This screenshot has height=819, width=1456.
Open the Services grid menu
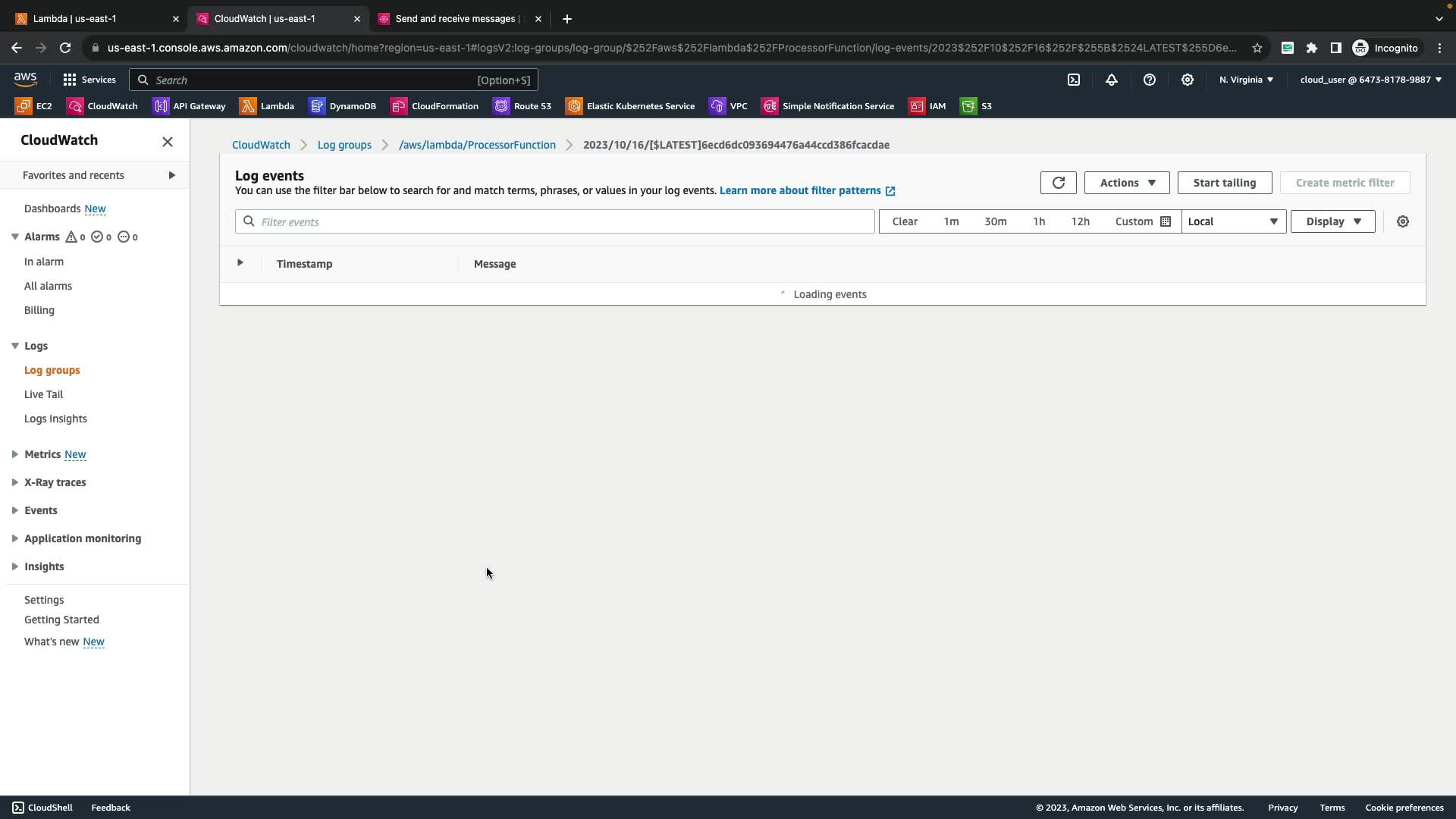(x=89, y=80)
